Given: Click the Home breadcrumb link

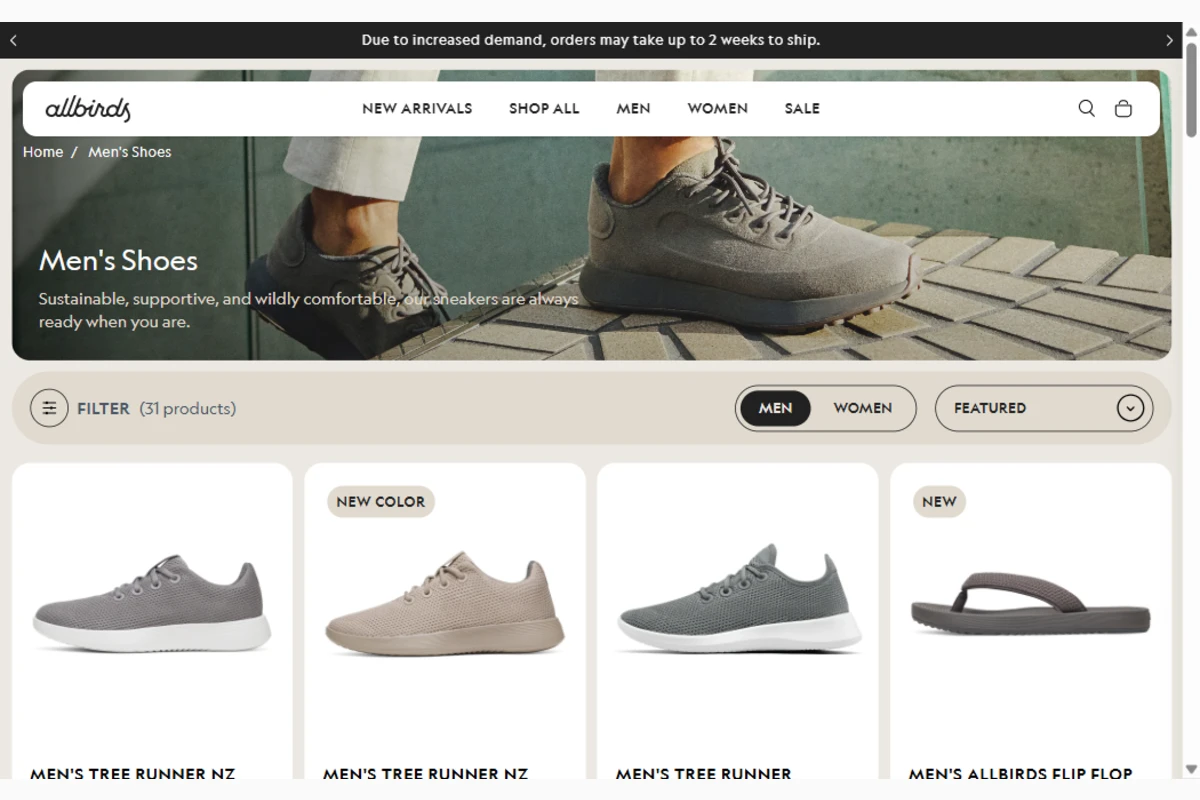Looking at the screenshot, I should tap(43, 152).
